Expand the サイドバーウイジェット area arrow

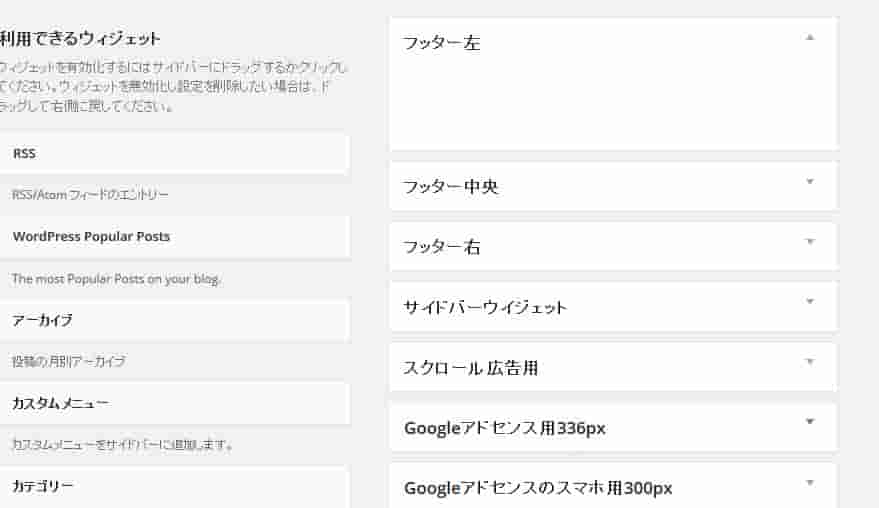pos(810,302)
